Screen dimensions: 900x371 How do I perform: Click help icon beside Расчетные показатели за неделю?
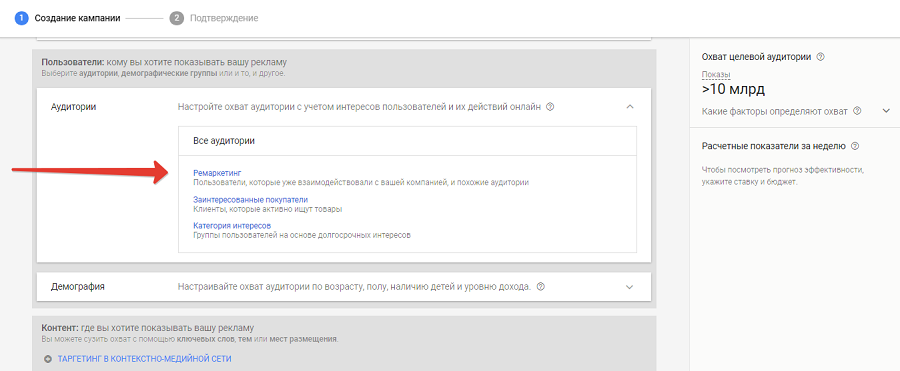[855, 146]
